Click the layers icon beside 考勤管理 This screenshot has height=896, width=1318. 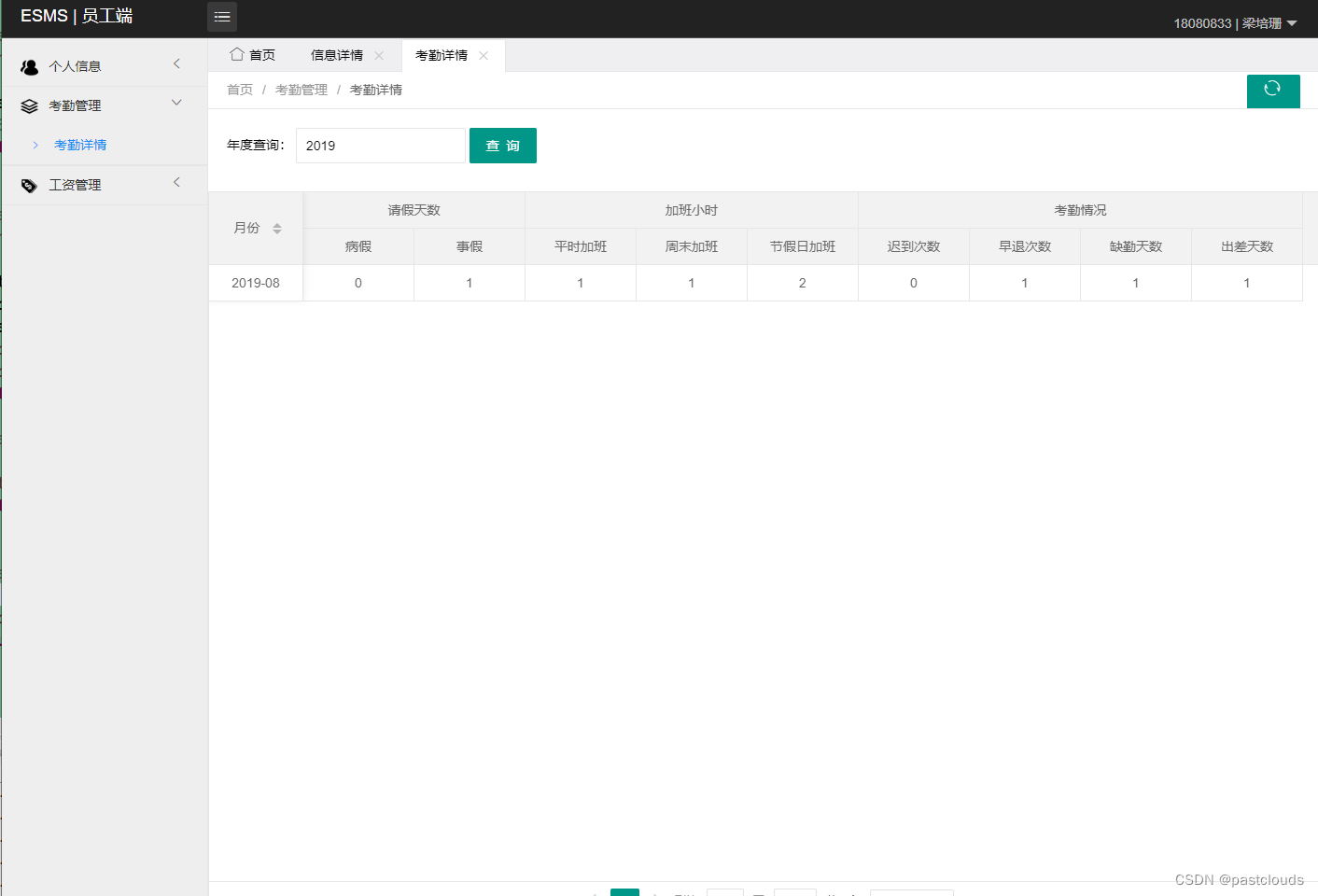click(28, 105)
